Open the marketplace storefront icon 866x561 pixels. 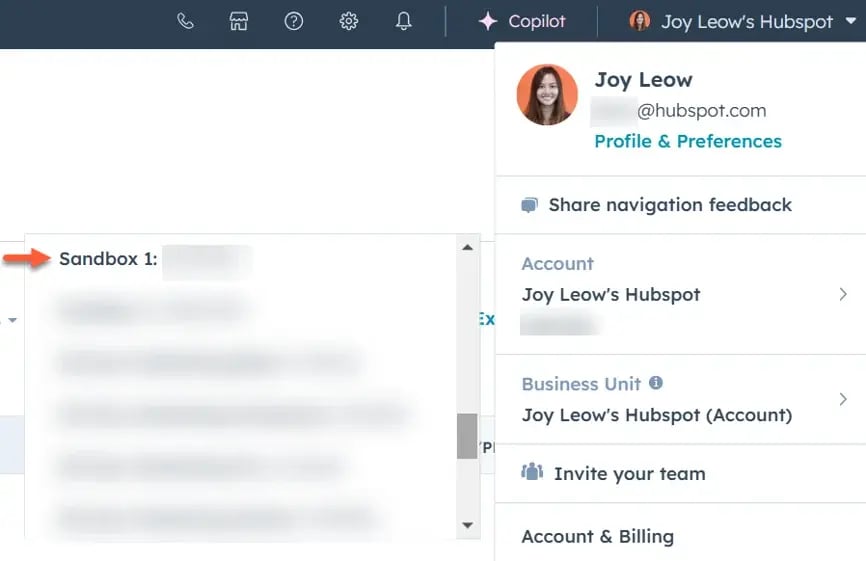(239, 21)
